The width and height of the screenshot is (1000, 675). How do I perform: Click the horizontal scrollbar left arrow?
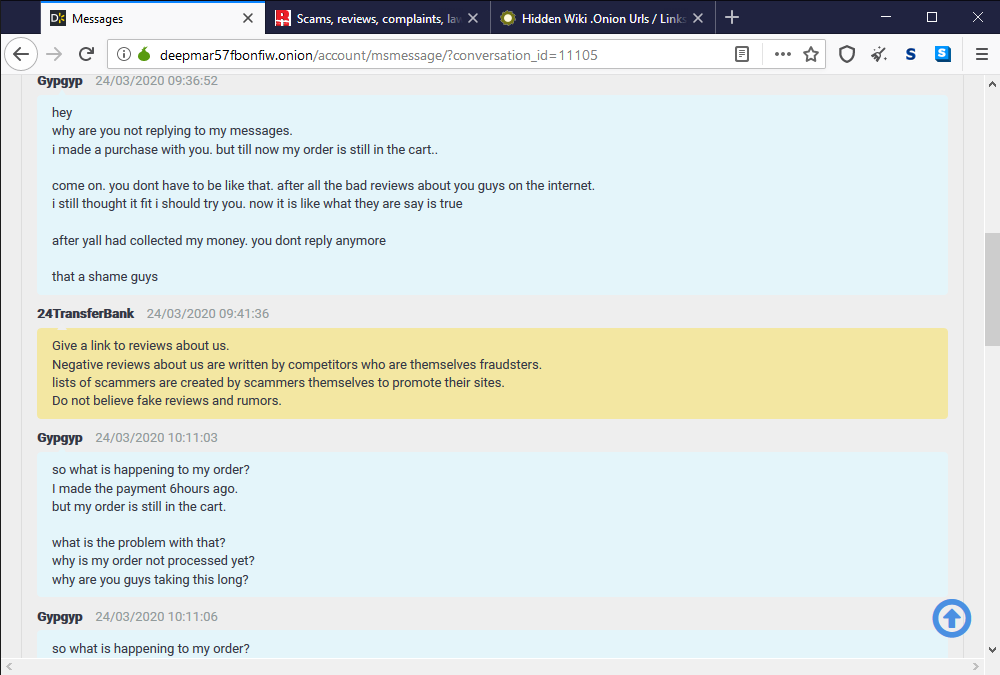[x=9, y=666]
